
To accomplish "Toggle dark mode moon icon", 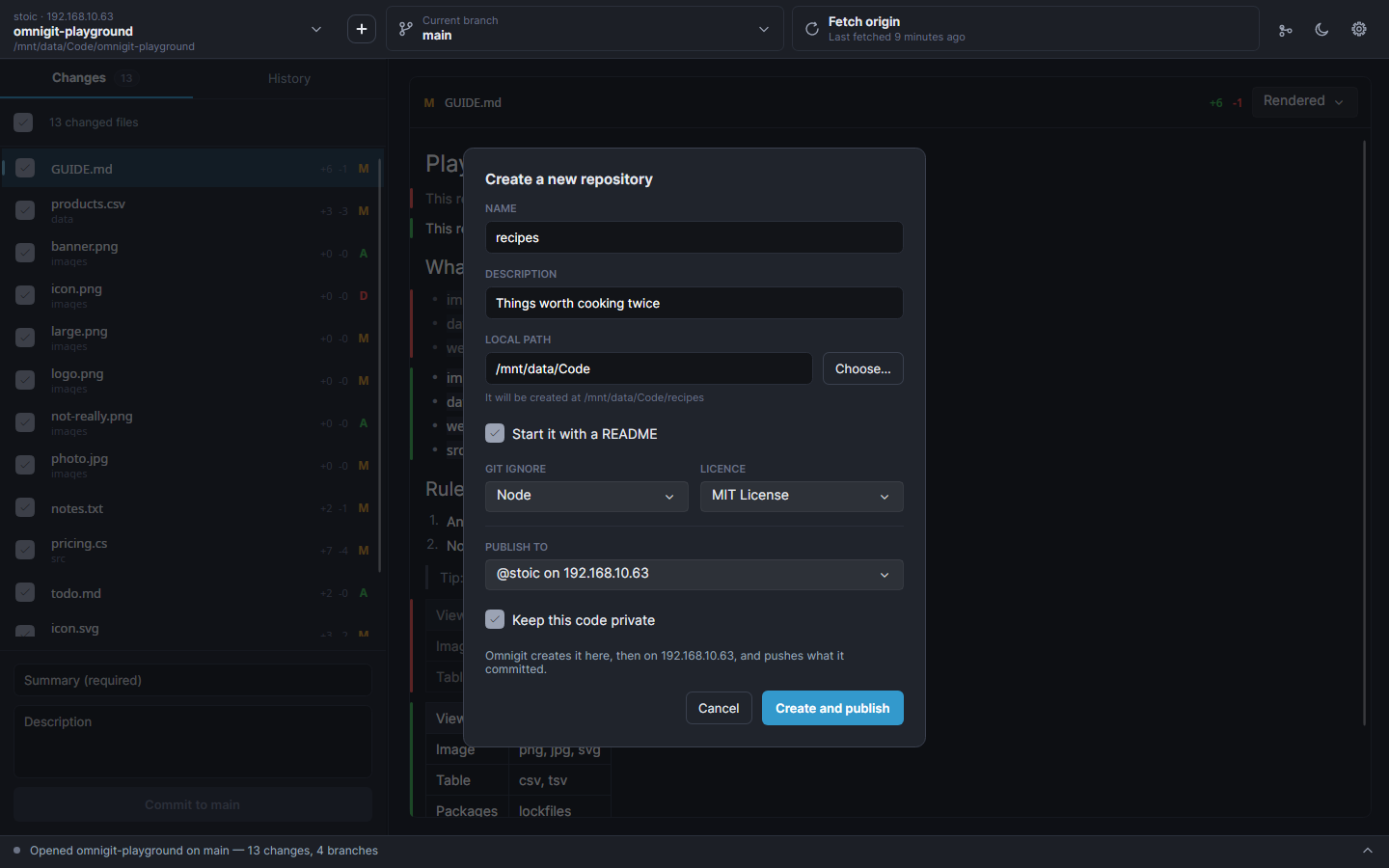I will 1321,30.
